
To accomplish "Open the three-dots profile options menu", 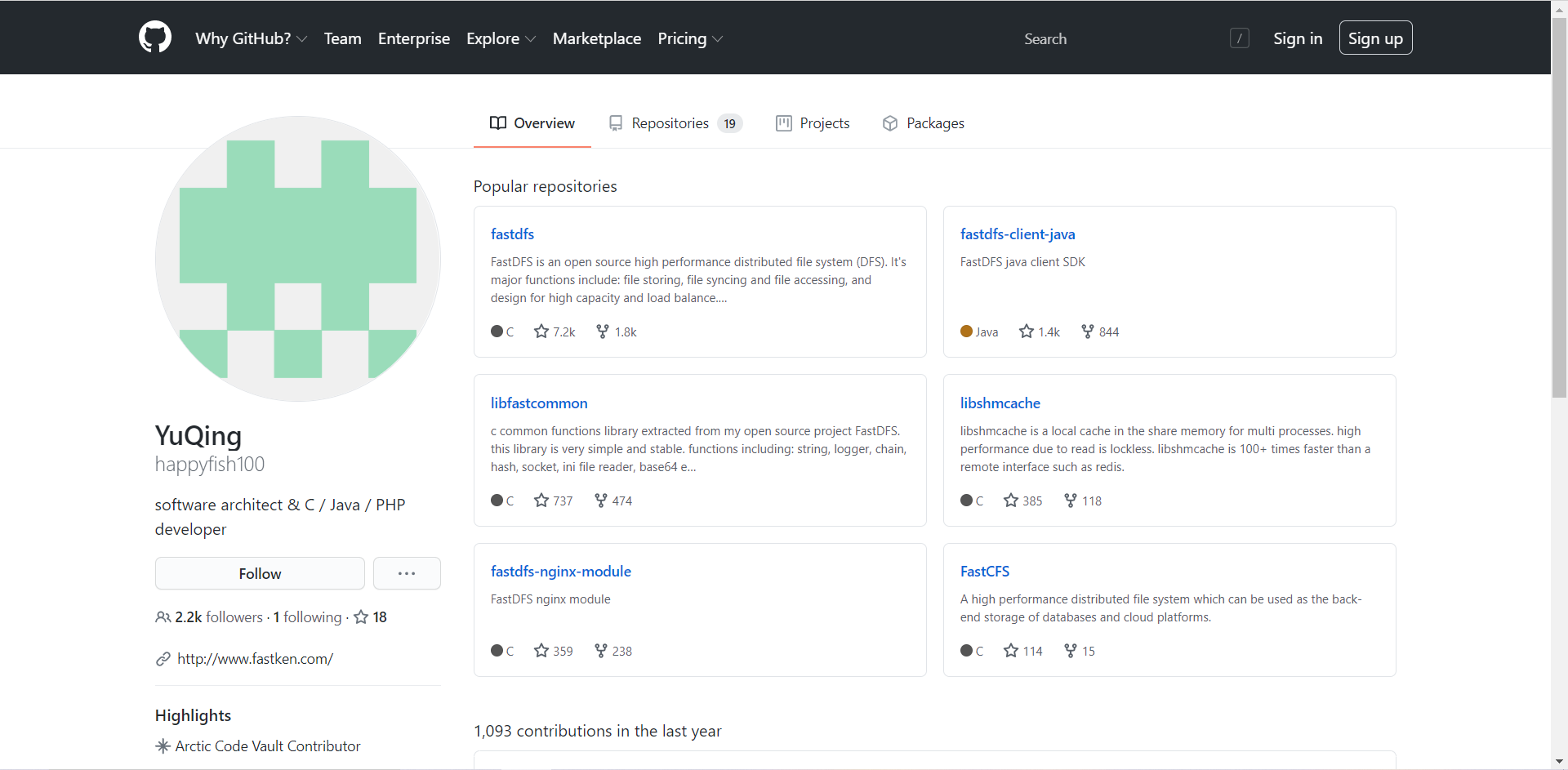I will tap(407, 573).
